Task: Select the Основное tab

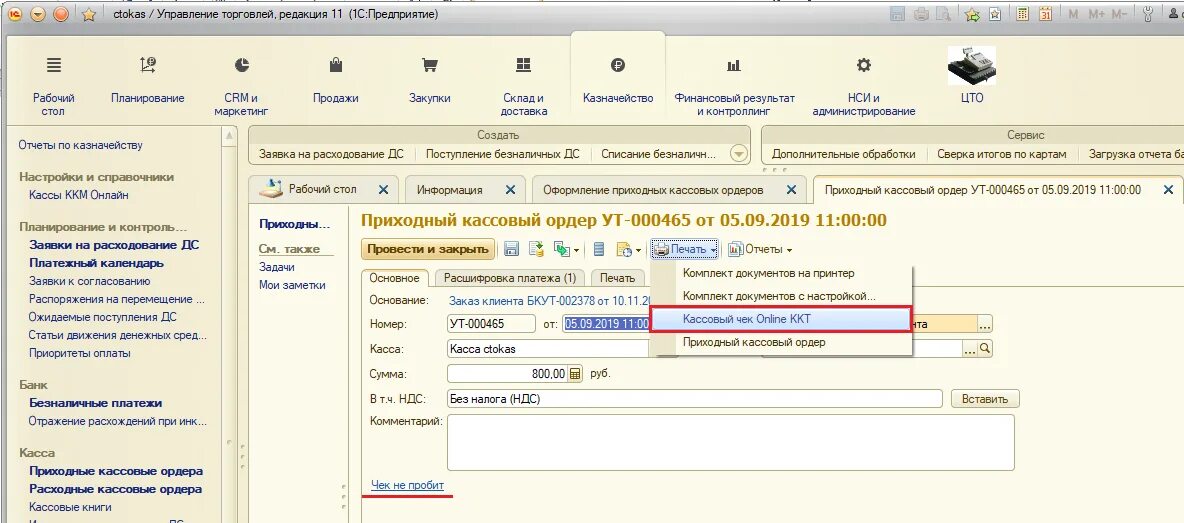Action: 394,278
